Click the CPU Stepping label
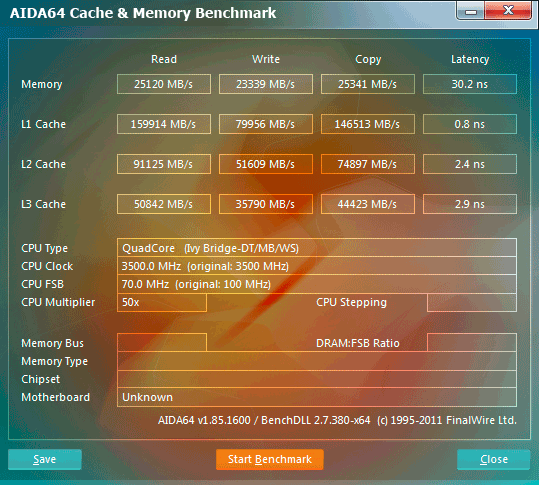Viewport: 539px width, 485px height. [x=351, y=302]
